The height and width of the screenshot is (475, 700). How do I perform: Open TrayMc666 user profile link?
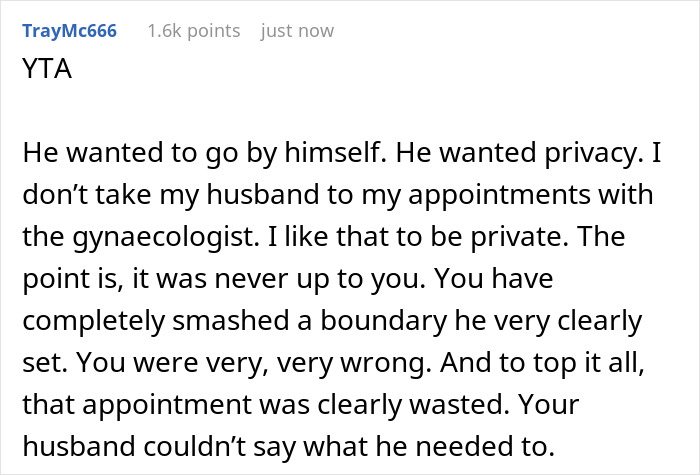[69, 31]
